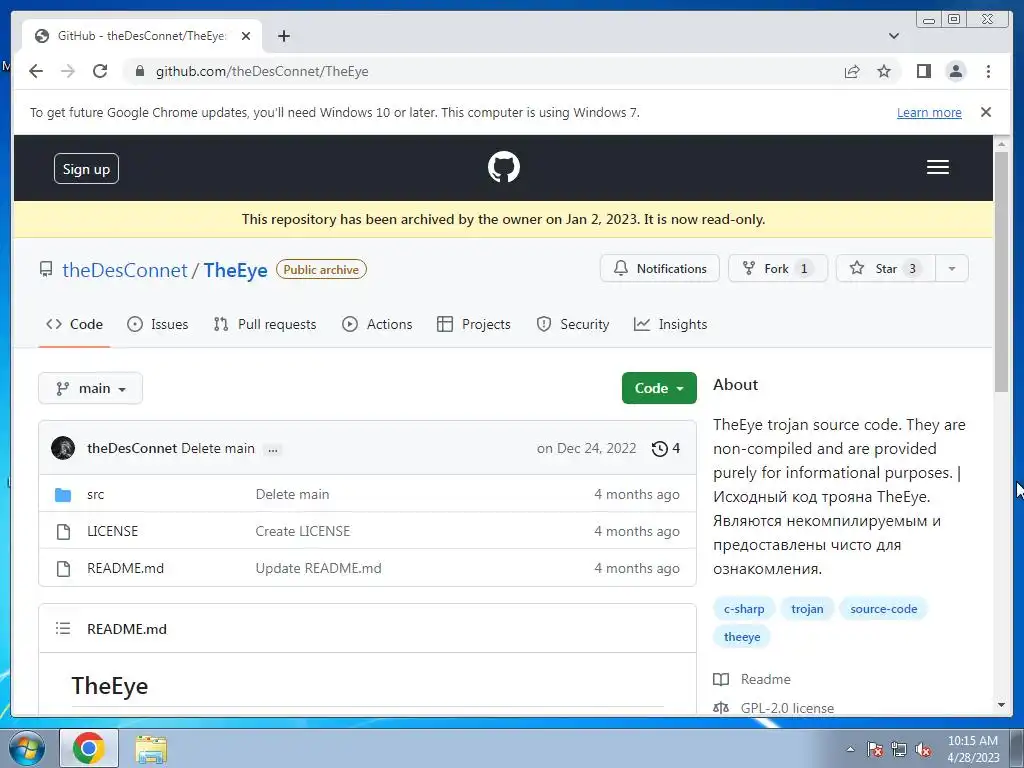Click the Readme book icon
Screen dimensions: 1024x768
[x=721, y=679]
